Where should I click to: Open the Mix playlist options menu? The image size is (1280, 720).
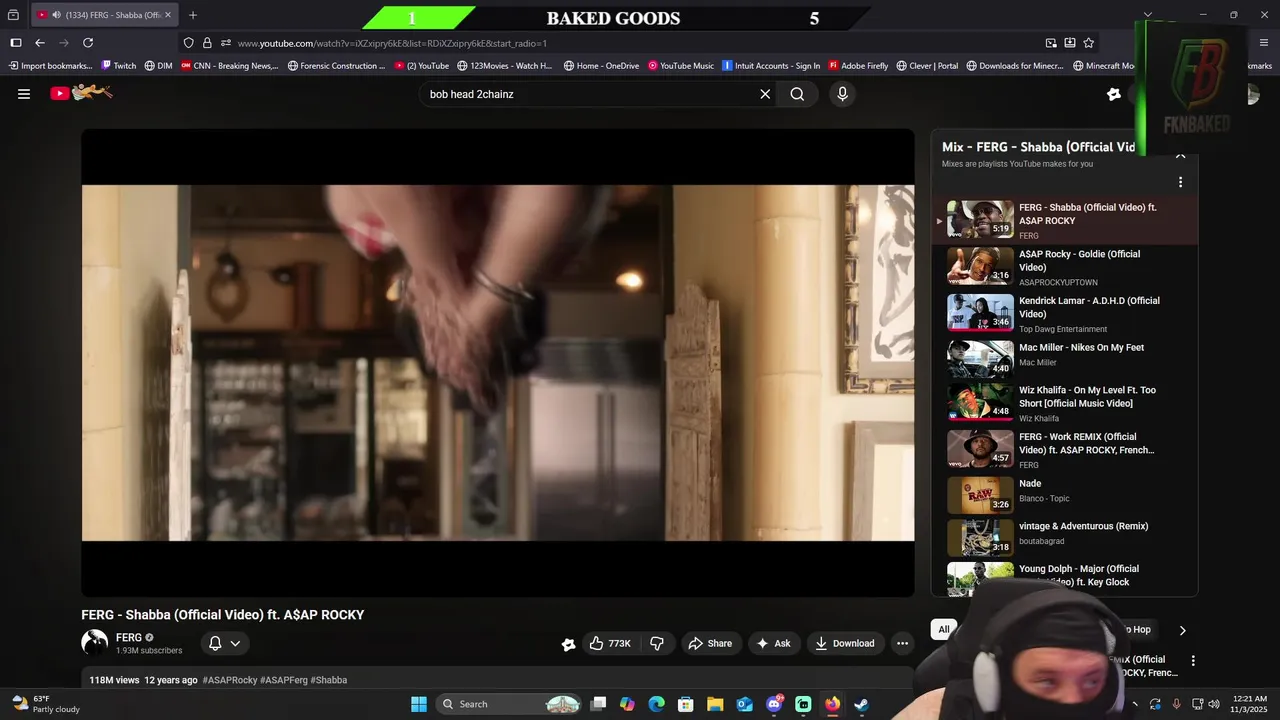1180,182
